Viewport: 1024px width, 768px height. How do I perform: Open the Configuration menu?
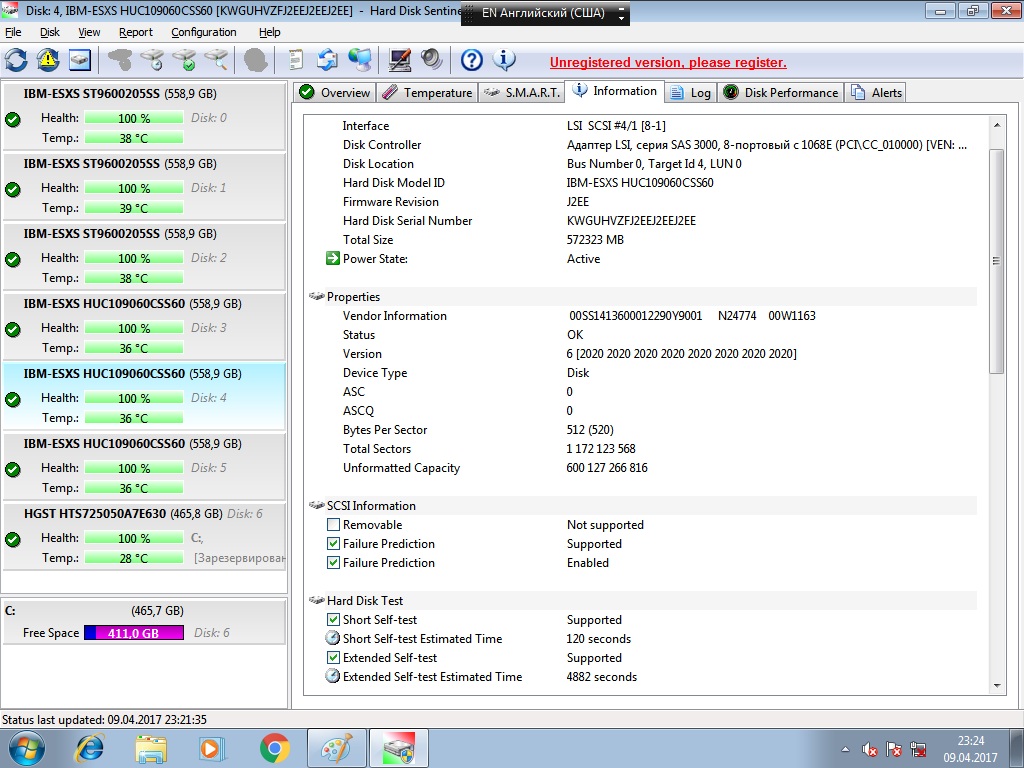tap(204, 32)
